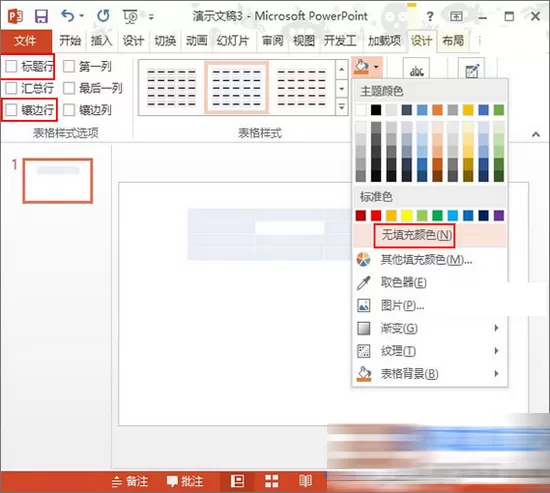Toggle the 镶边行 checkbox

11,110
